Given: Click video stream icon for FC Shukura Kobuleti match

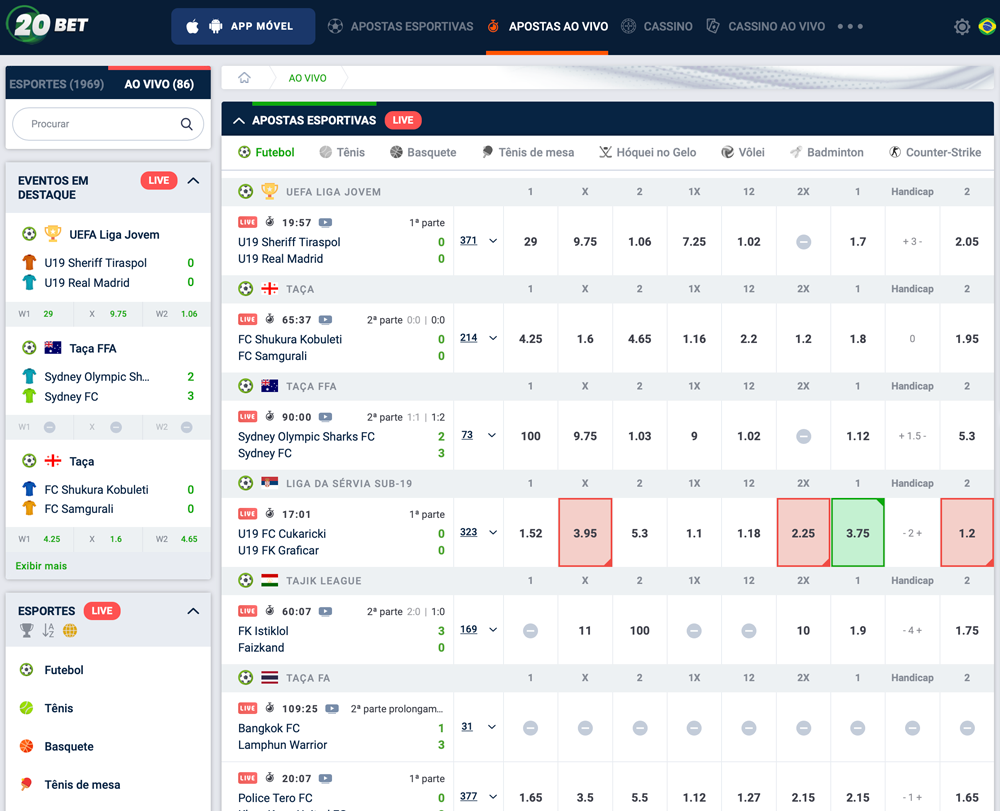Looking at the screenshot, I should [x=325, y=319].
